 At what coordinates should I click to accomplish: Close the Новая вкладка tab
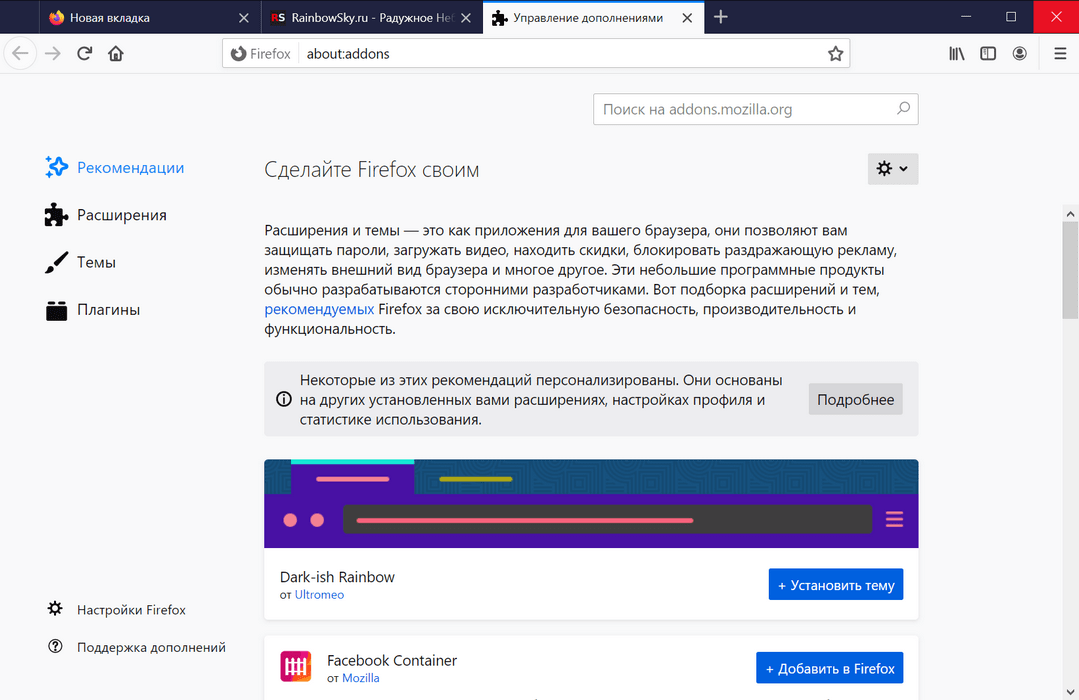click(244, 18)
